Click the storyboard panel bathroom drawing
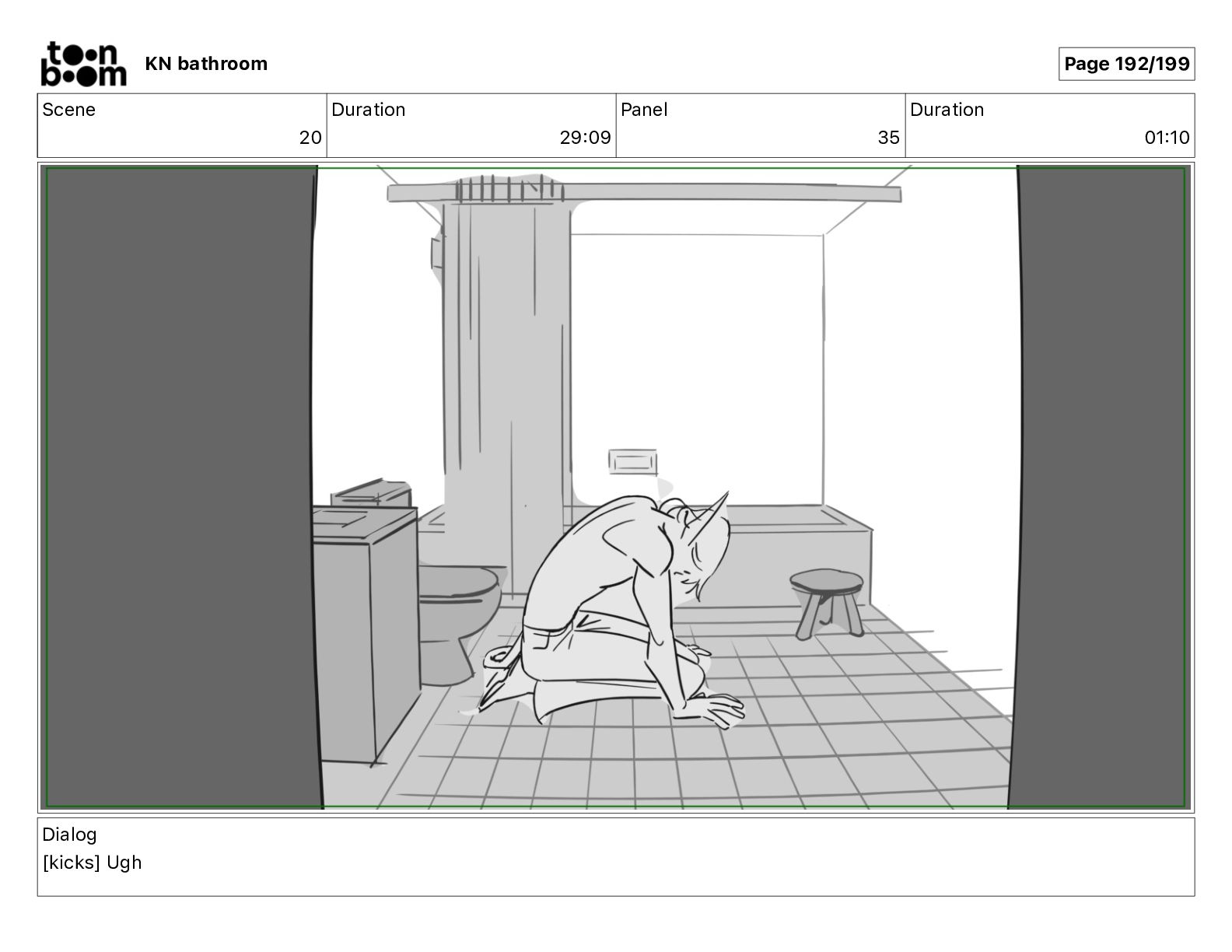The width and height of the screenshot is (1232, 952). (x=616, y=488)
